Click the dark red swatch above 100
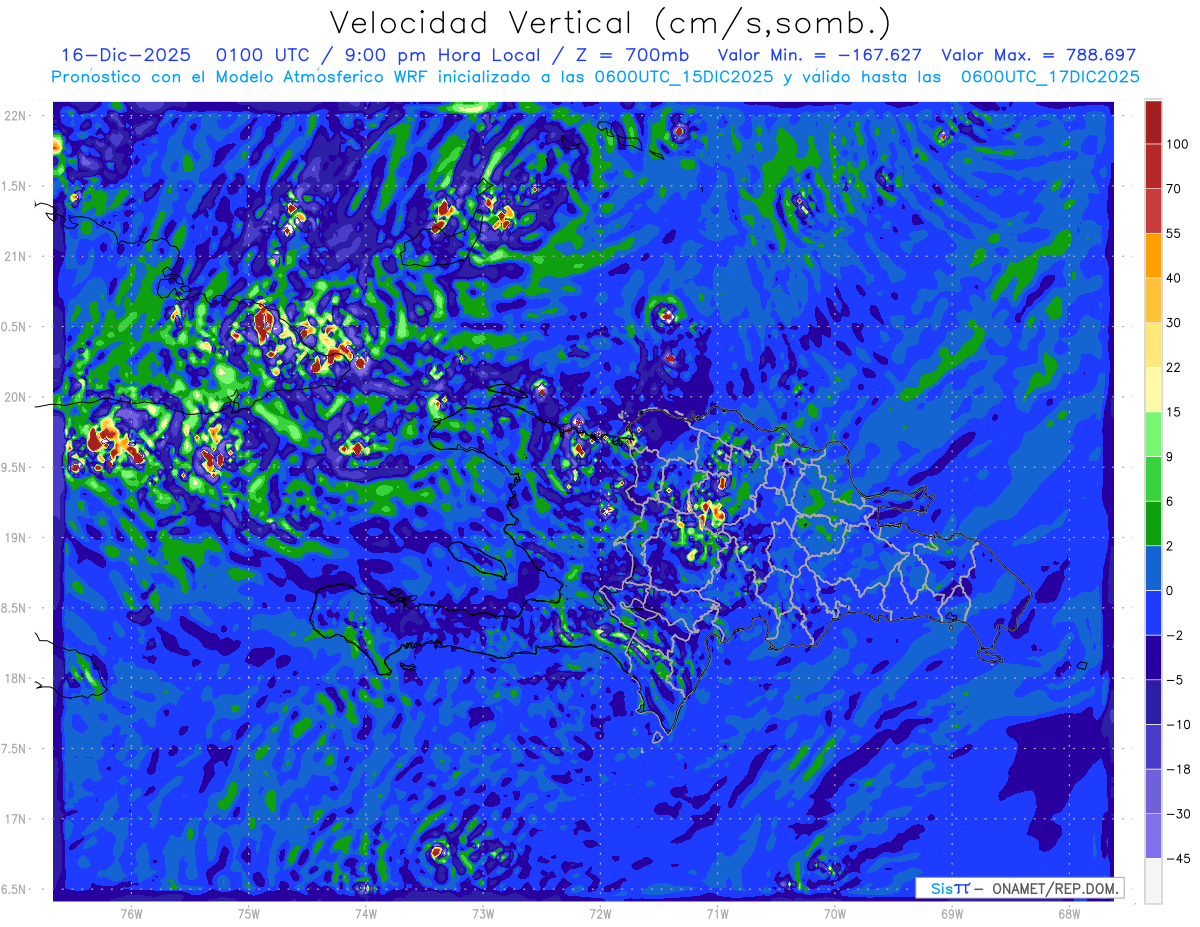 pos(1153,122)
